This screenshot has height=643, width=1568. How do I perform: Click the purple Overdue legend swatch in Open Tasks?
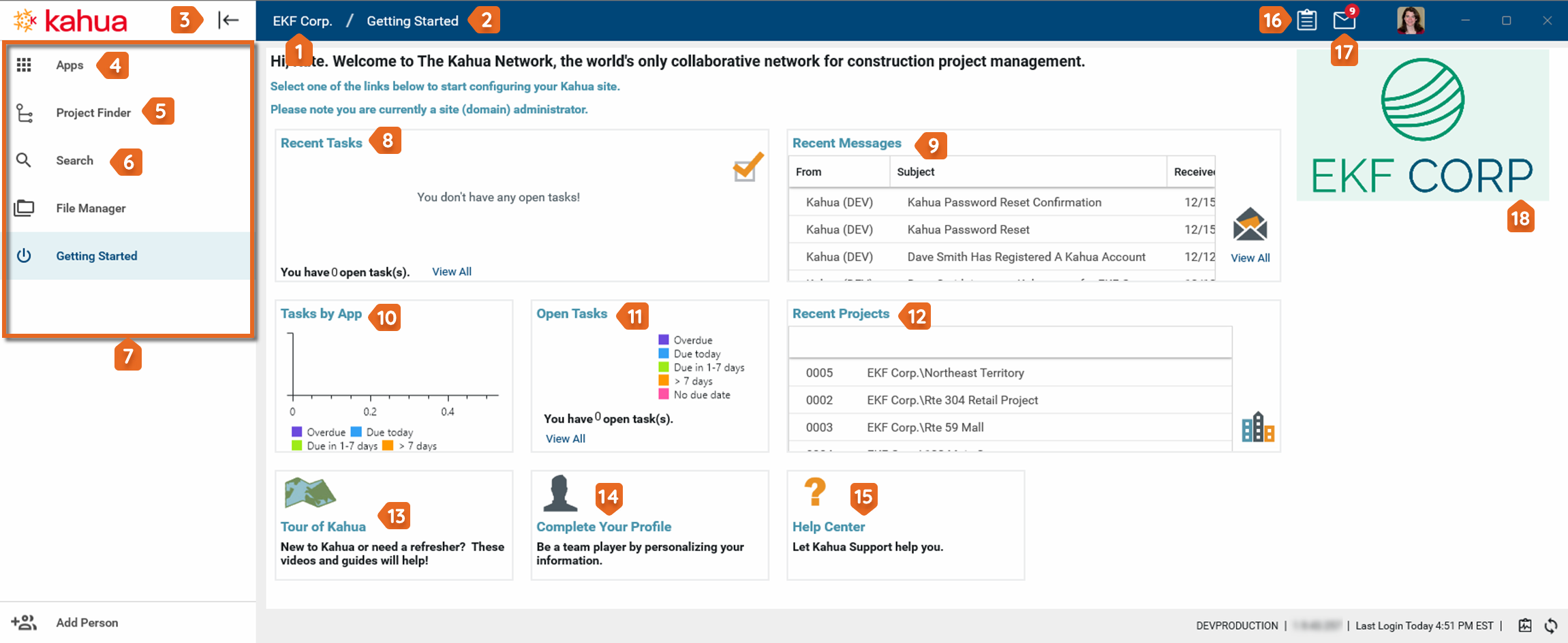[x=663, y=340]
